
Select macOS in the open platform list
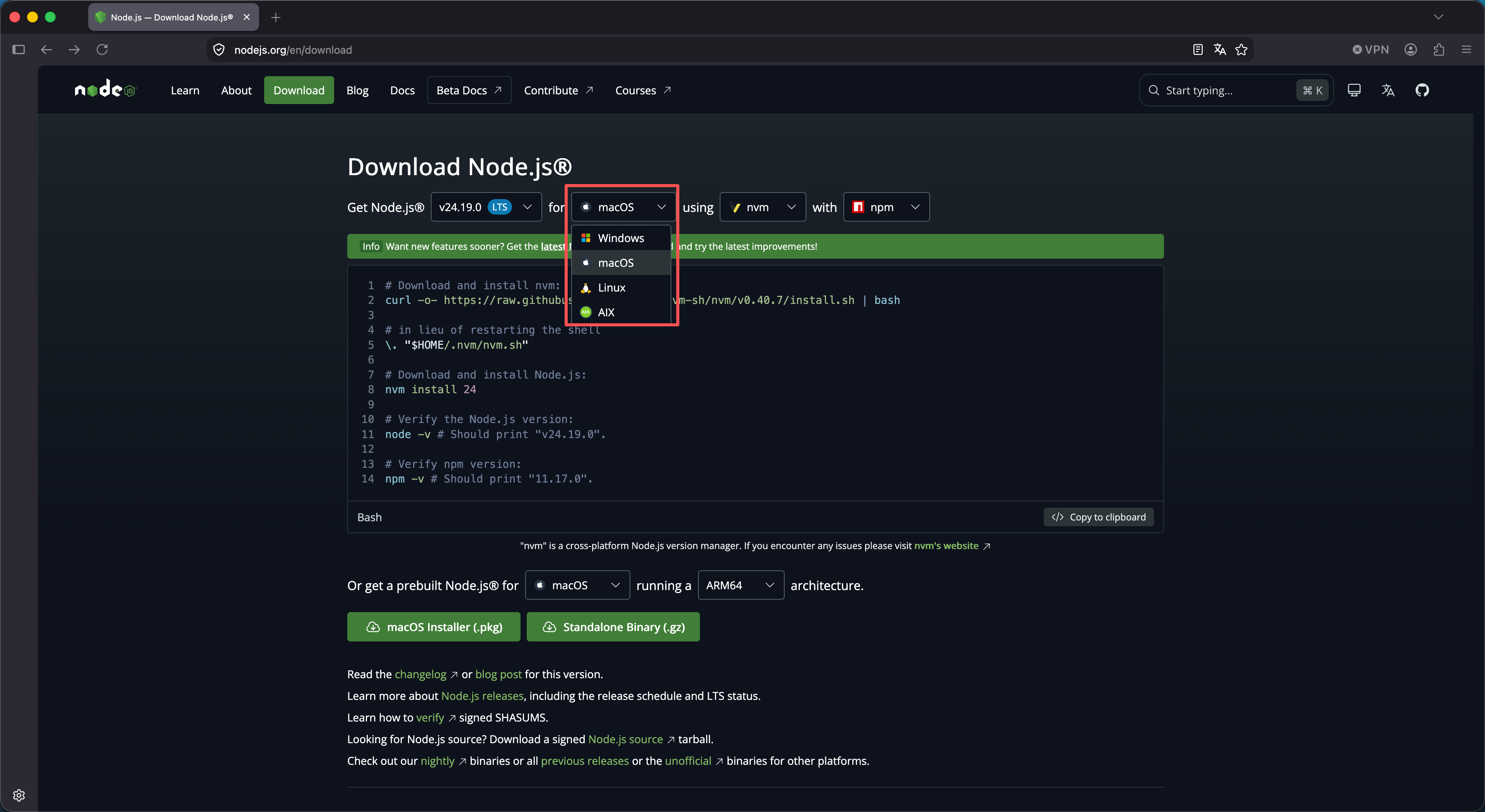pos(621,263)
